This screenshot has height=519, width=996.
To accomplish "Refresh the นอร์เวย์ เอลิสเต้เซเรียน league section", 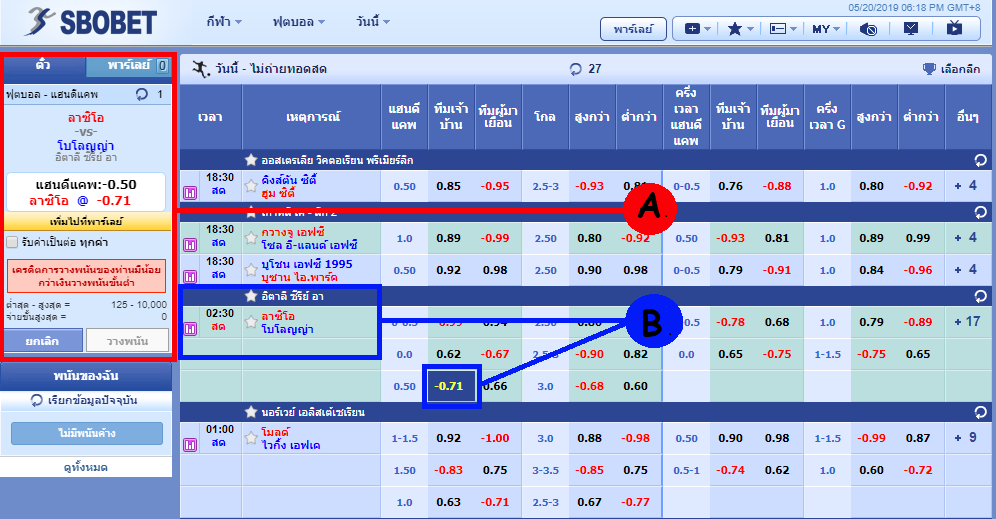I will coord(981,412).
